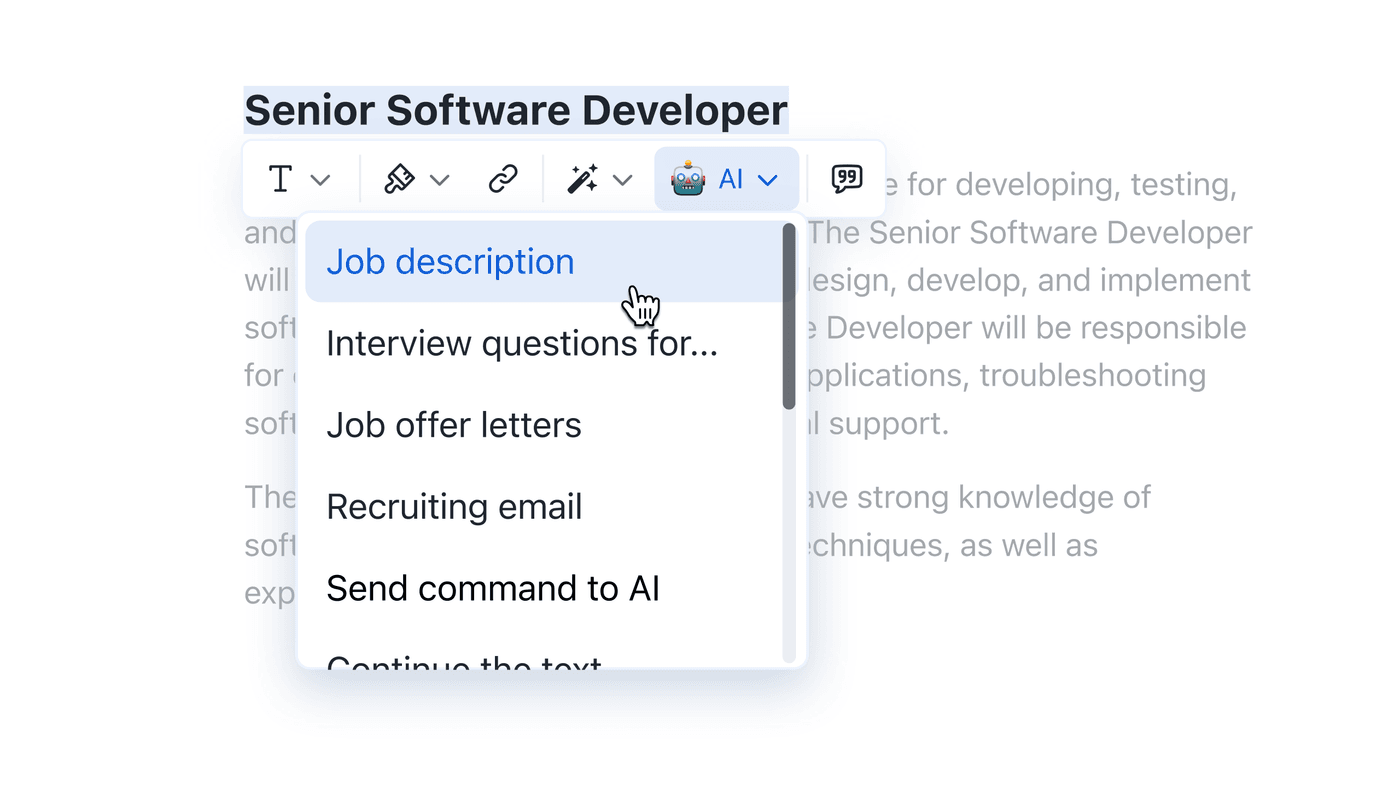Click the AI label in toolbar
1400x788 pixels.
pos(731,179)
